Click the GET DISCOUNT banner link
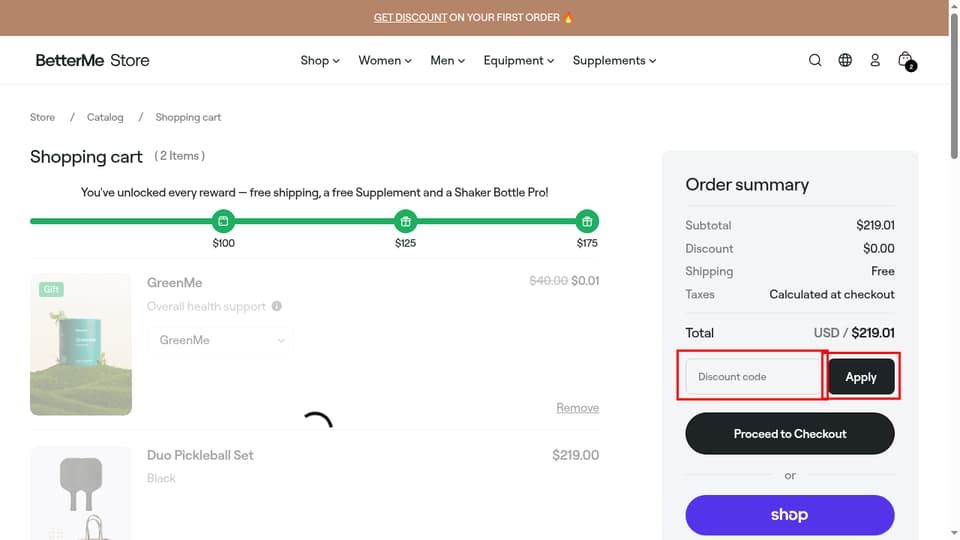Screen dimensions: 960x540 click(410, 18)
